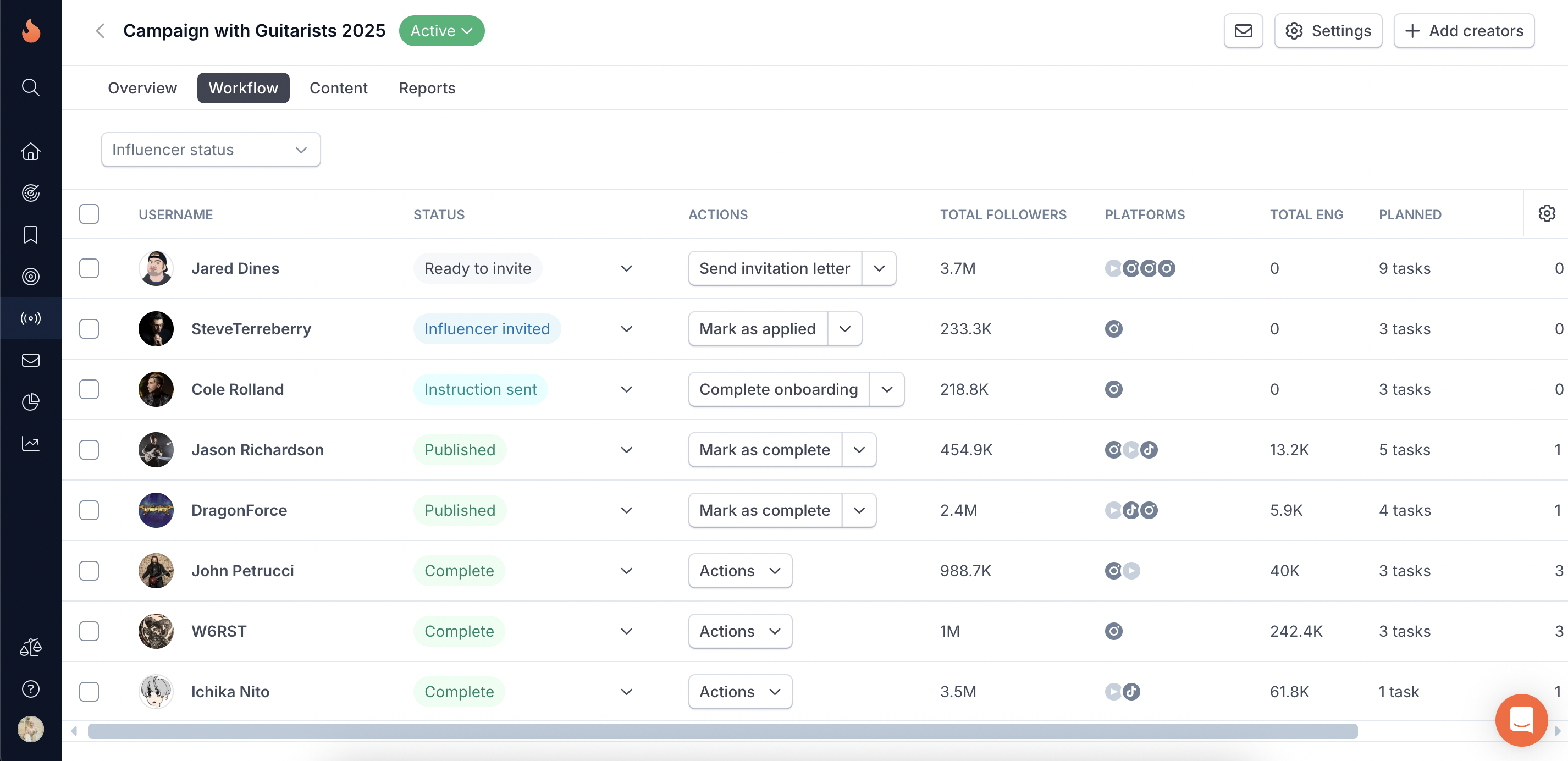Switch to the Reports tab

(x=427, y=87)
